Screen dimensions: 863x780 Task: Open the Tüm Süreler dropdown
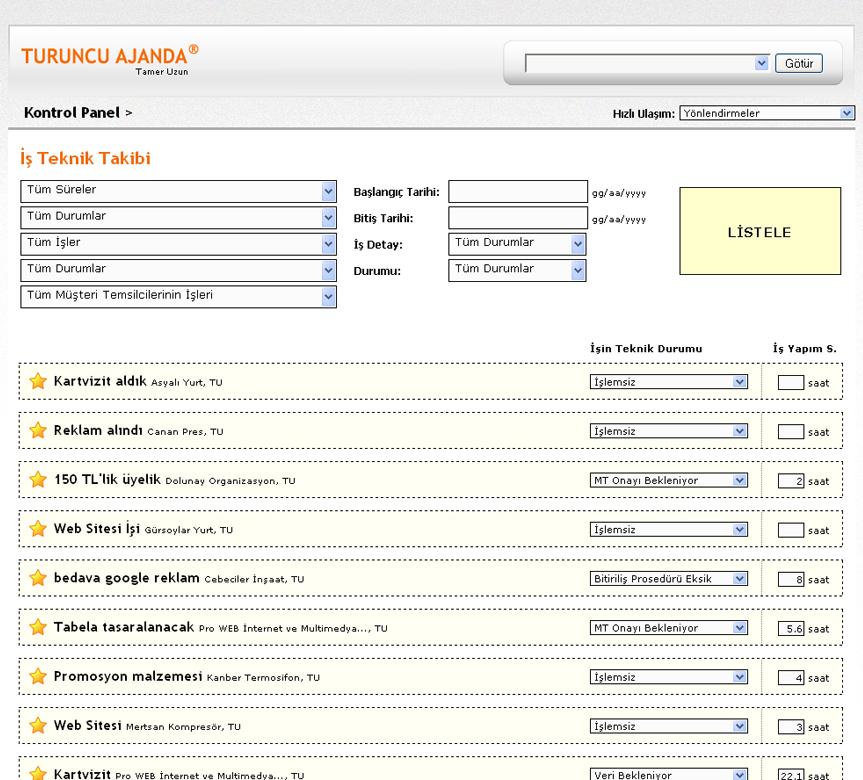(x=178, y=191)
